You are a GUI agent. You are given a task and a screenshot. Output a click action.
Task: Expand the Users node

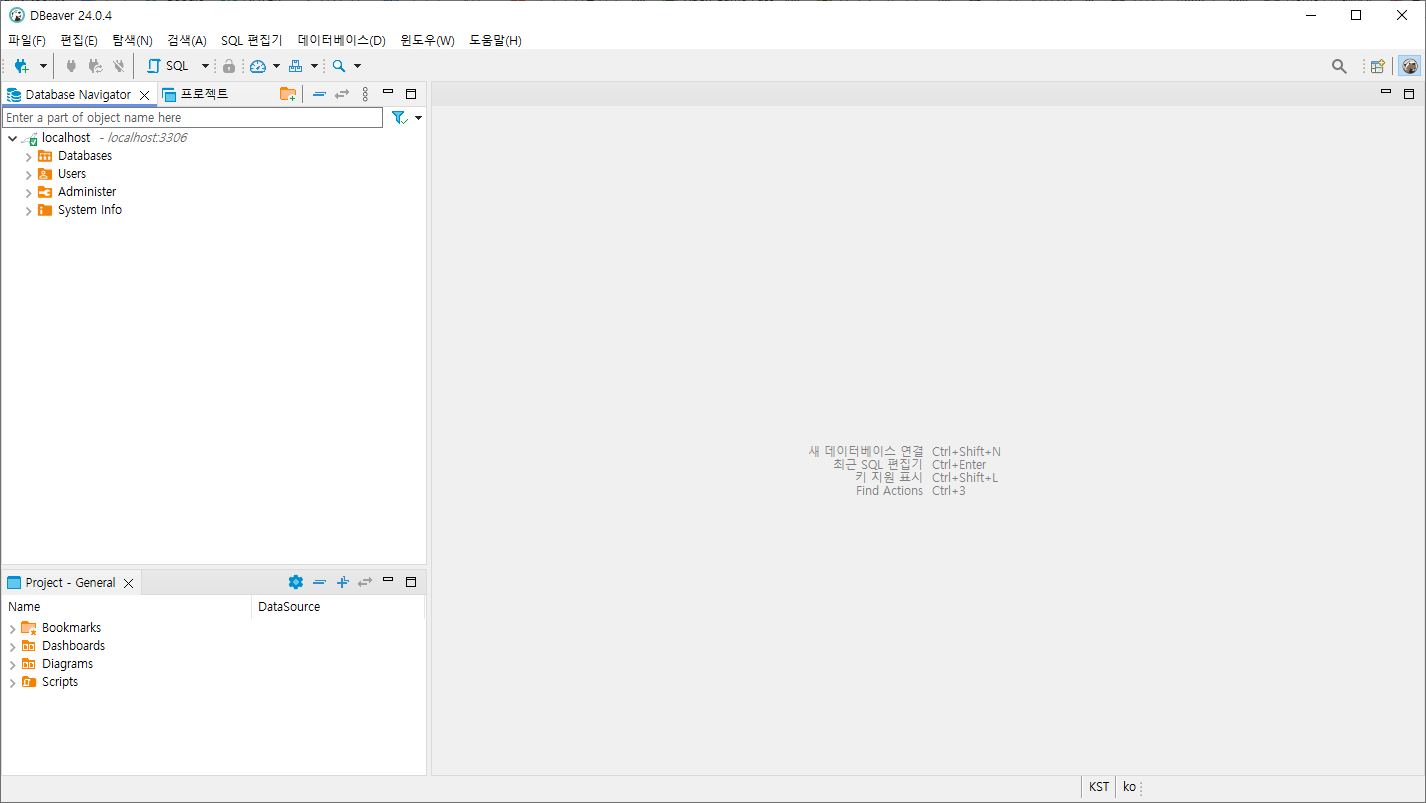tap(28, 174)
